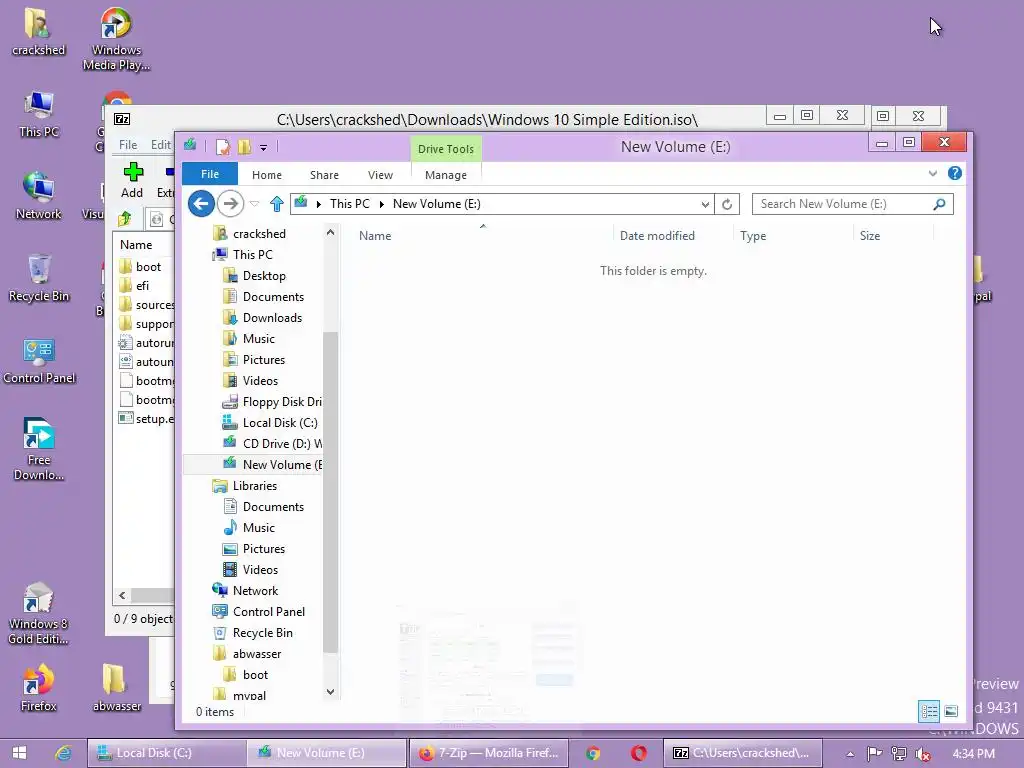Screen dimensions: 1024x768
Task: Expand This PC breadcrumb arrow
Action: click(x=382, y=204)
